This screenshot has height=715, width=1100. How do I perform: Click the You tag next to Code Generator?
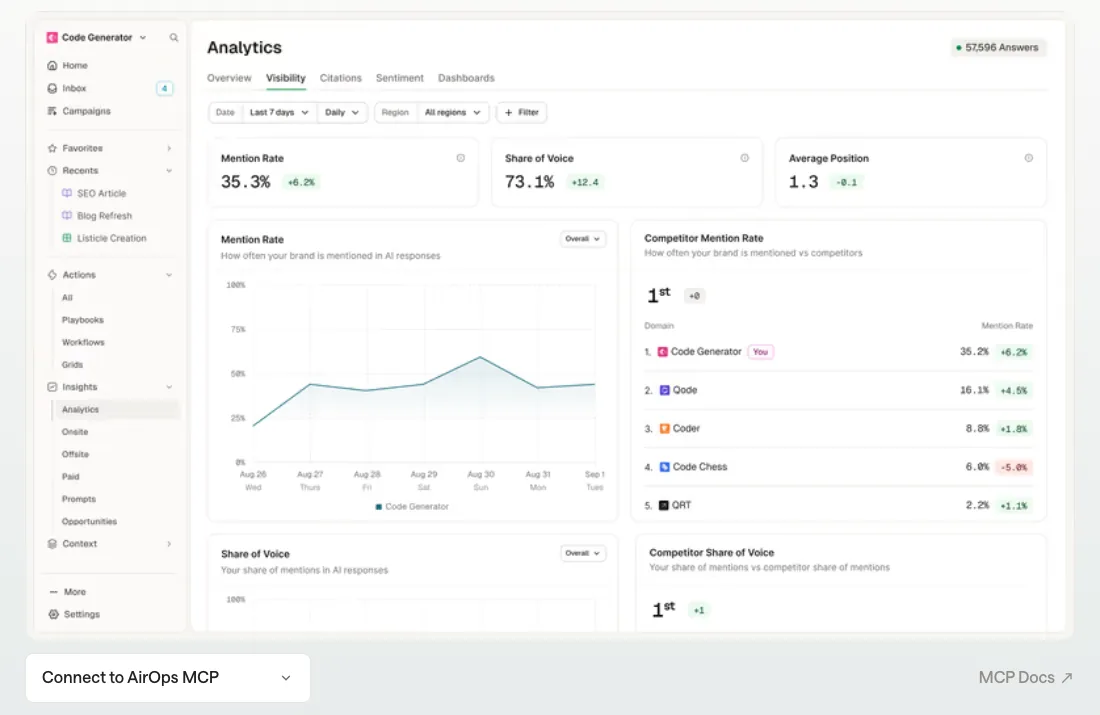click(x=760, y=352)
